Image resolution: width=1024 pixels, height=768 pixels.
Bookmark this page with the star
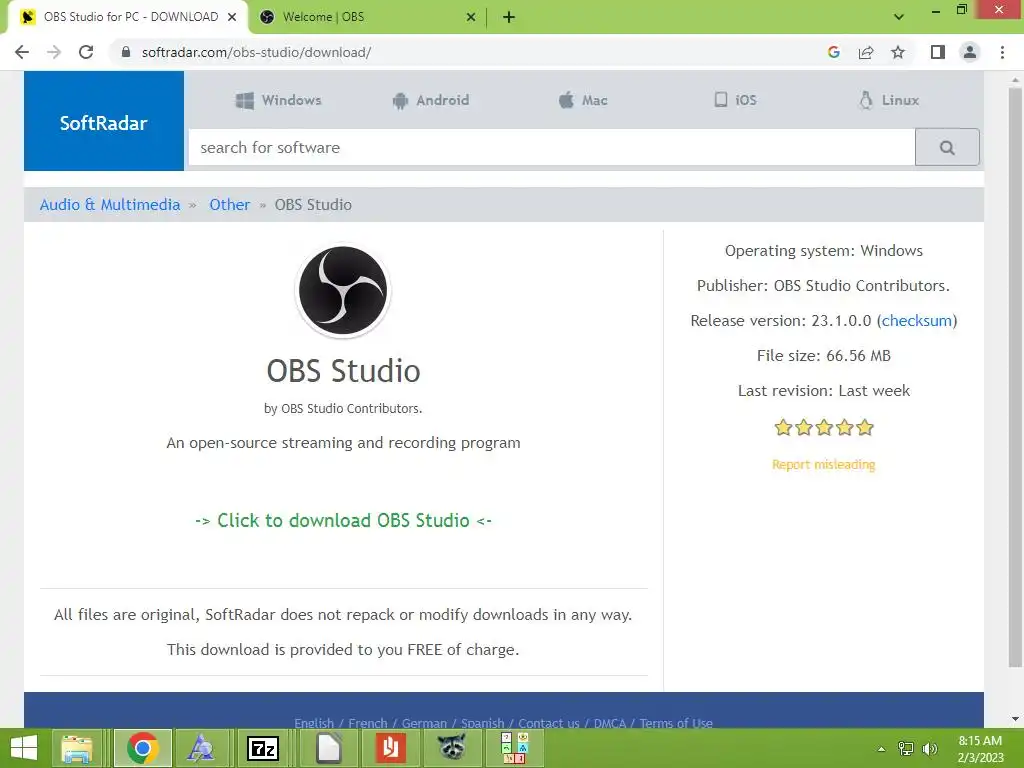(x=898, y=52)
